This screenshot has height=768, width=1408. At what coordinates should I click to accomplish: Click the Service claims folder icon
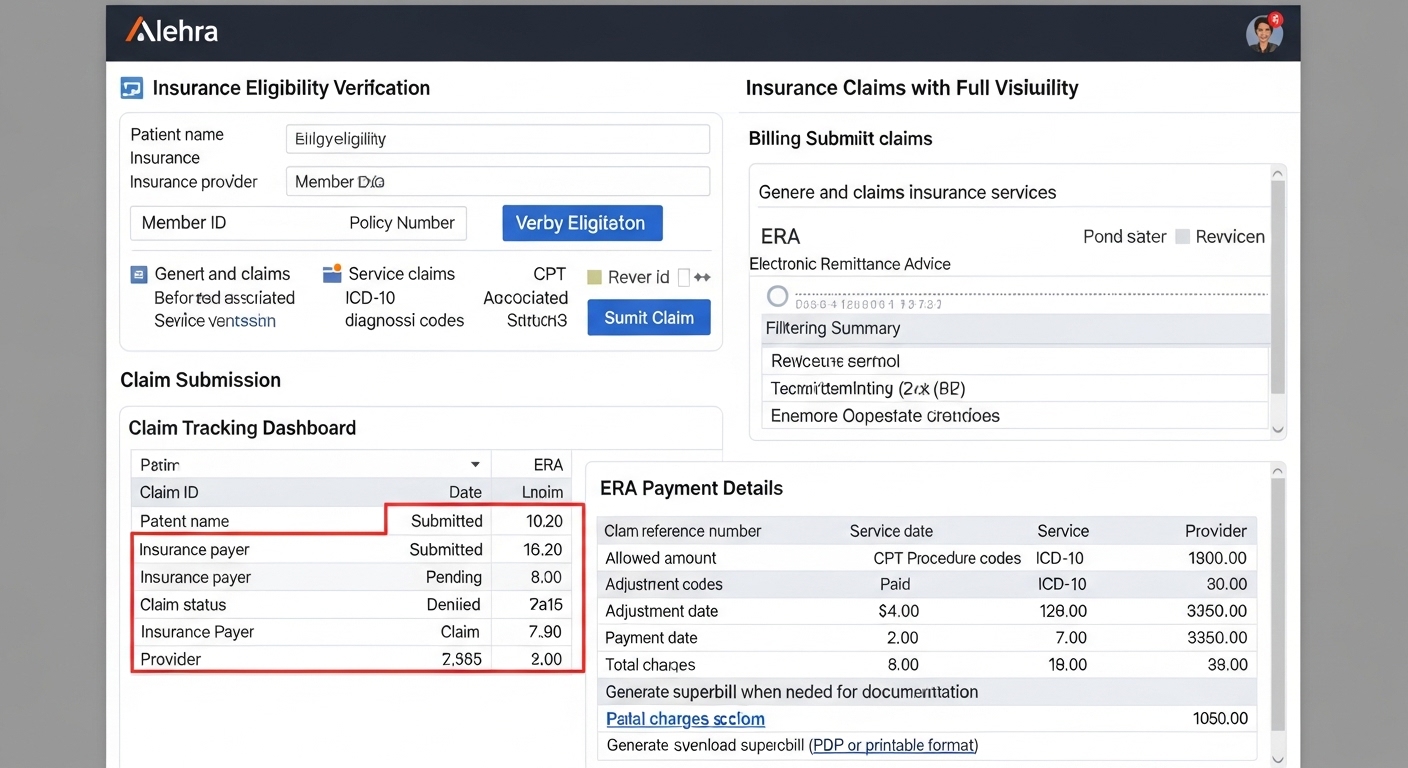[332, 273]
